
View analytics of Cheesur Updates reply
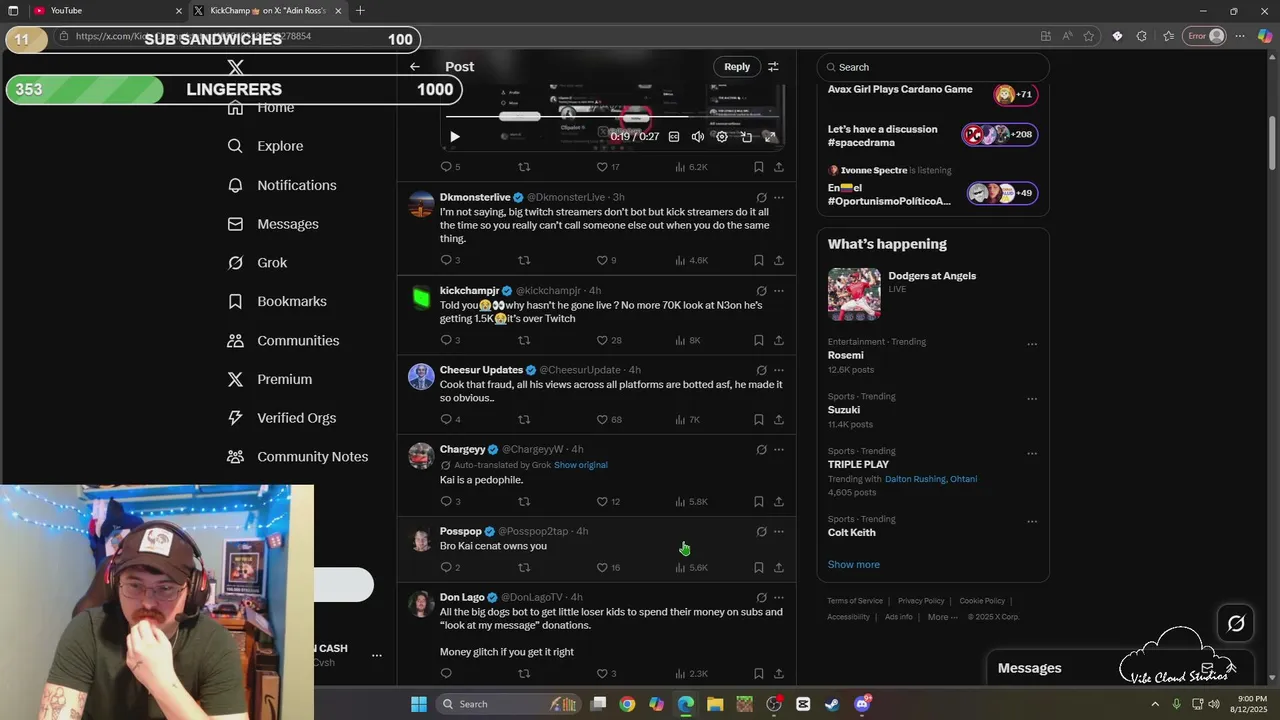688,420
